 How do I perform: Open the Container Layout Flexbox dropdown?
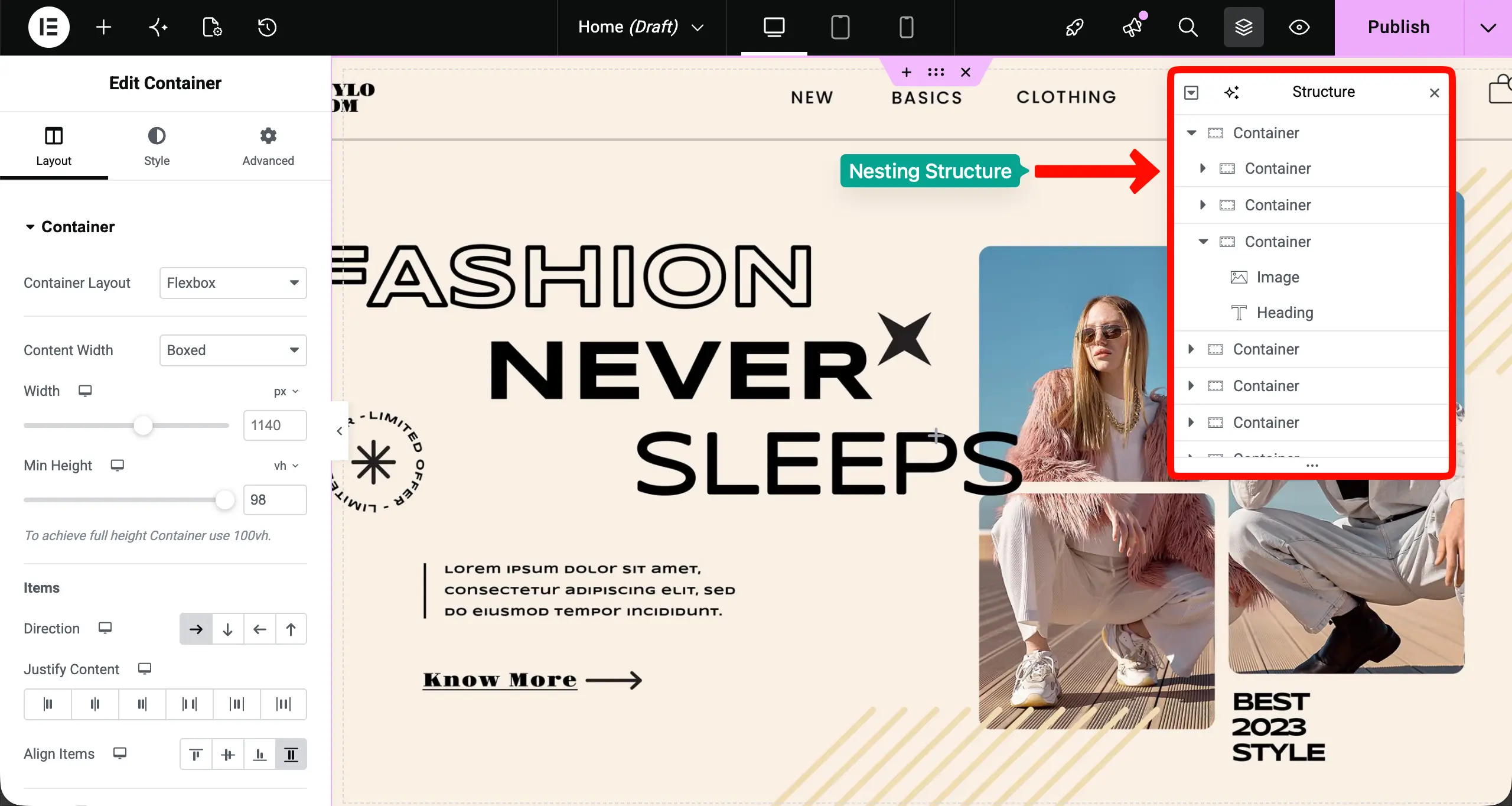pyautogui.click(x=233, y=282)
